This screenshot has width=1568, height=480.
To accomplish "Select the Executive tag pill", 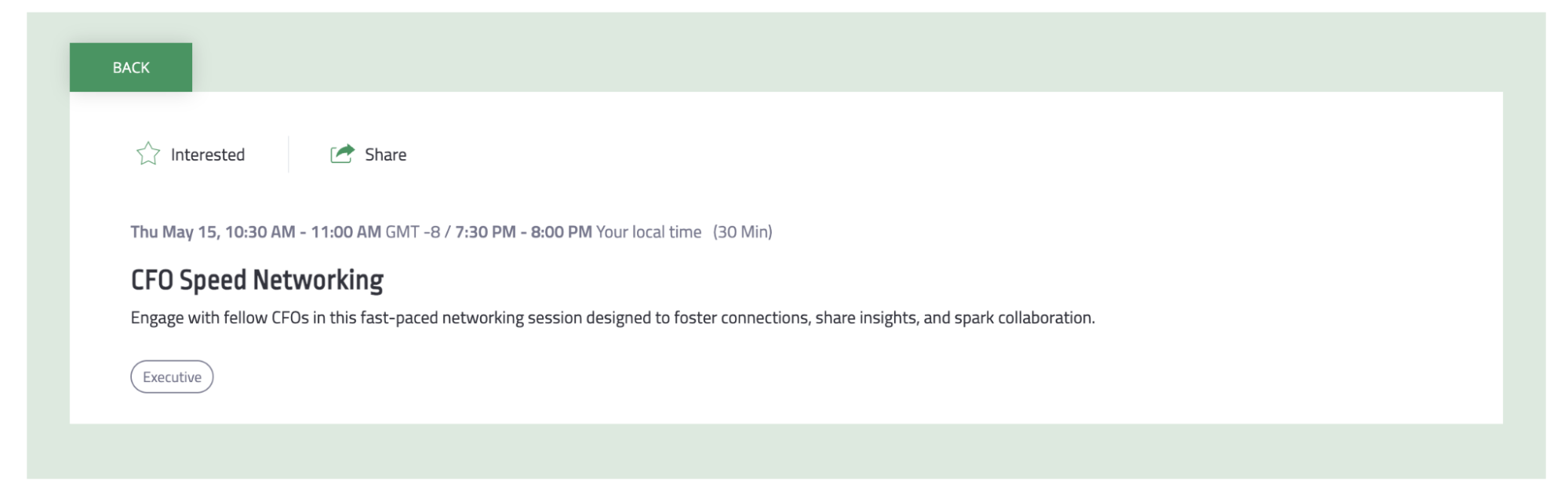I will pos(172,377).
